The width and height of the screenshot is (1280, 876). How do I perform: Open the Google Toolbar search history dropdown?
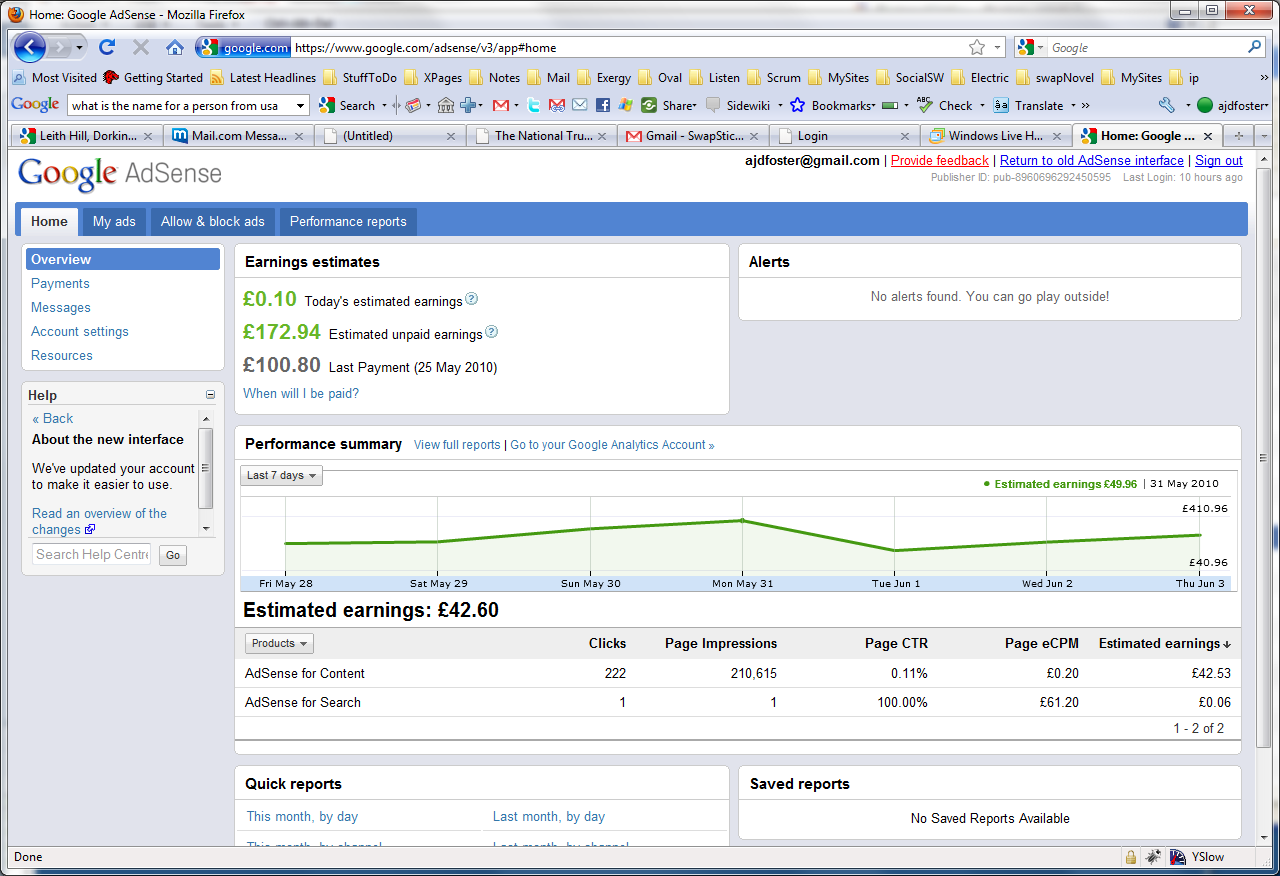coord(300,105)
